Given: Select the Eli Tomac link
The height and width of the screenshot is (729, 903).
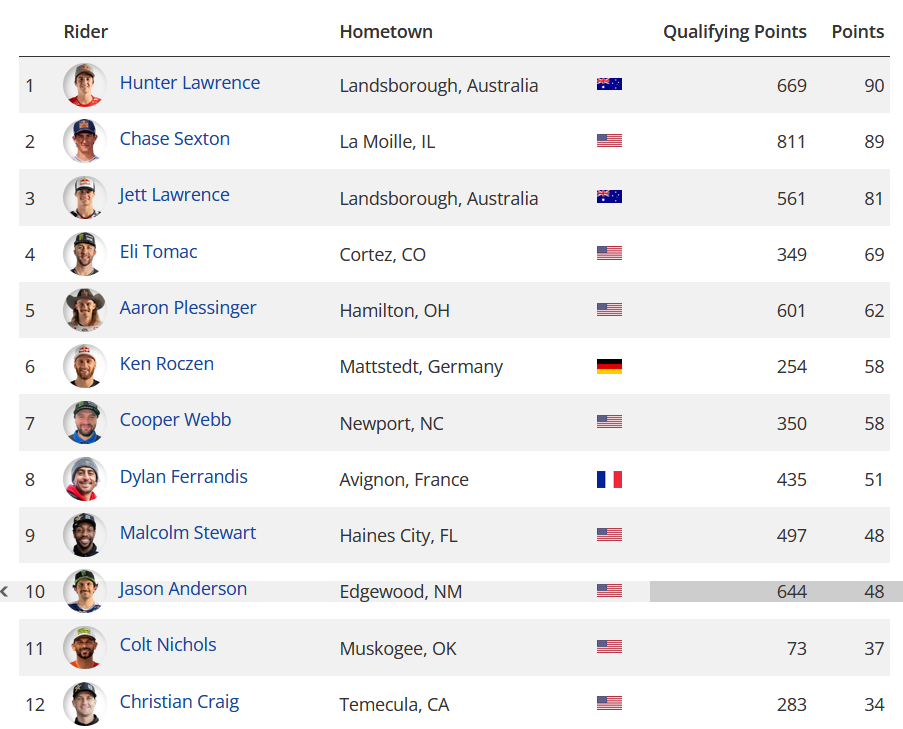Looking at the screenshot, I should pyautogui.click(x=158, y=252).
